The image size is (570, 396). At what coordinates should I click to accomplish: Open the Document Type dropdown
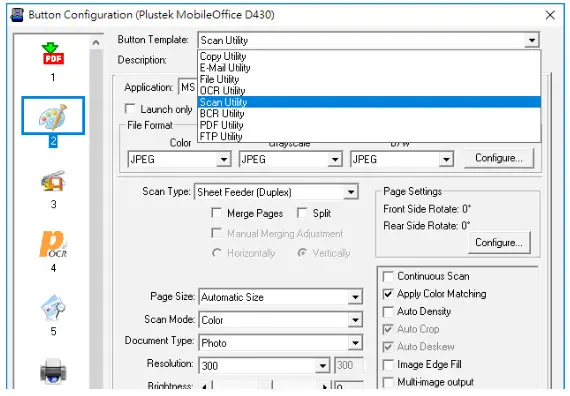pyautogui.click(x=355, y=343)
